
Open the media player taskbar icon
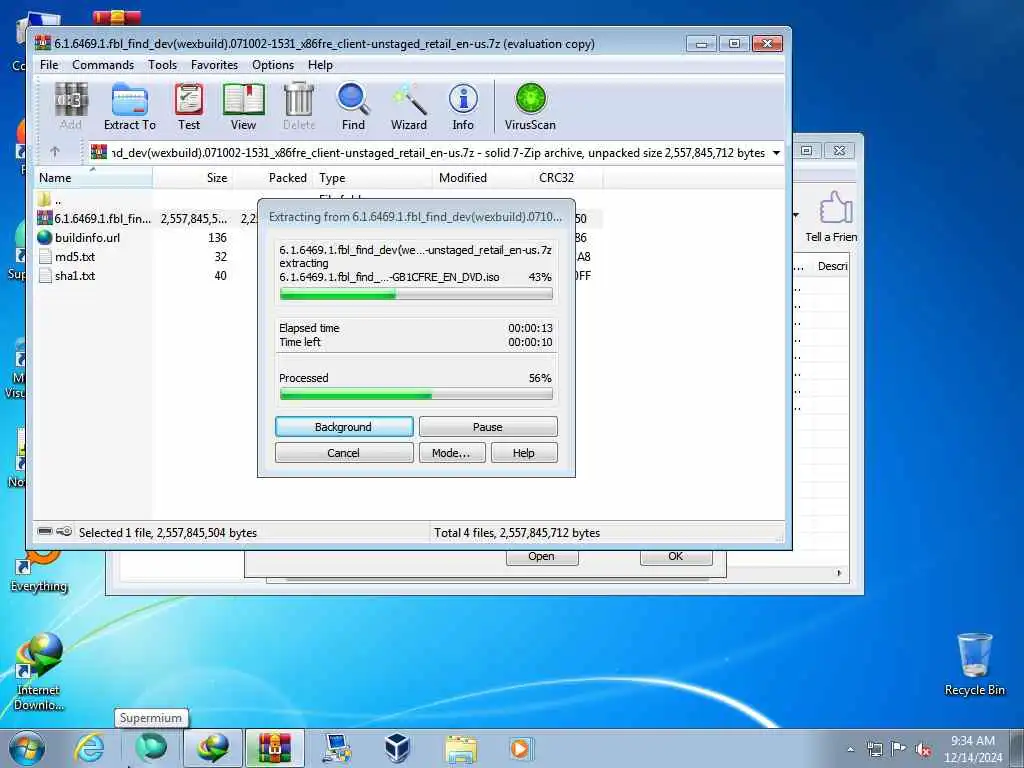pyautogui.click(x=520, y=748)
